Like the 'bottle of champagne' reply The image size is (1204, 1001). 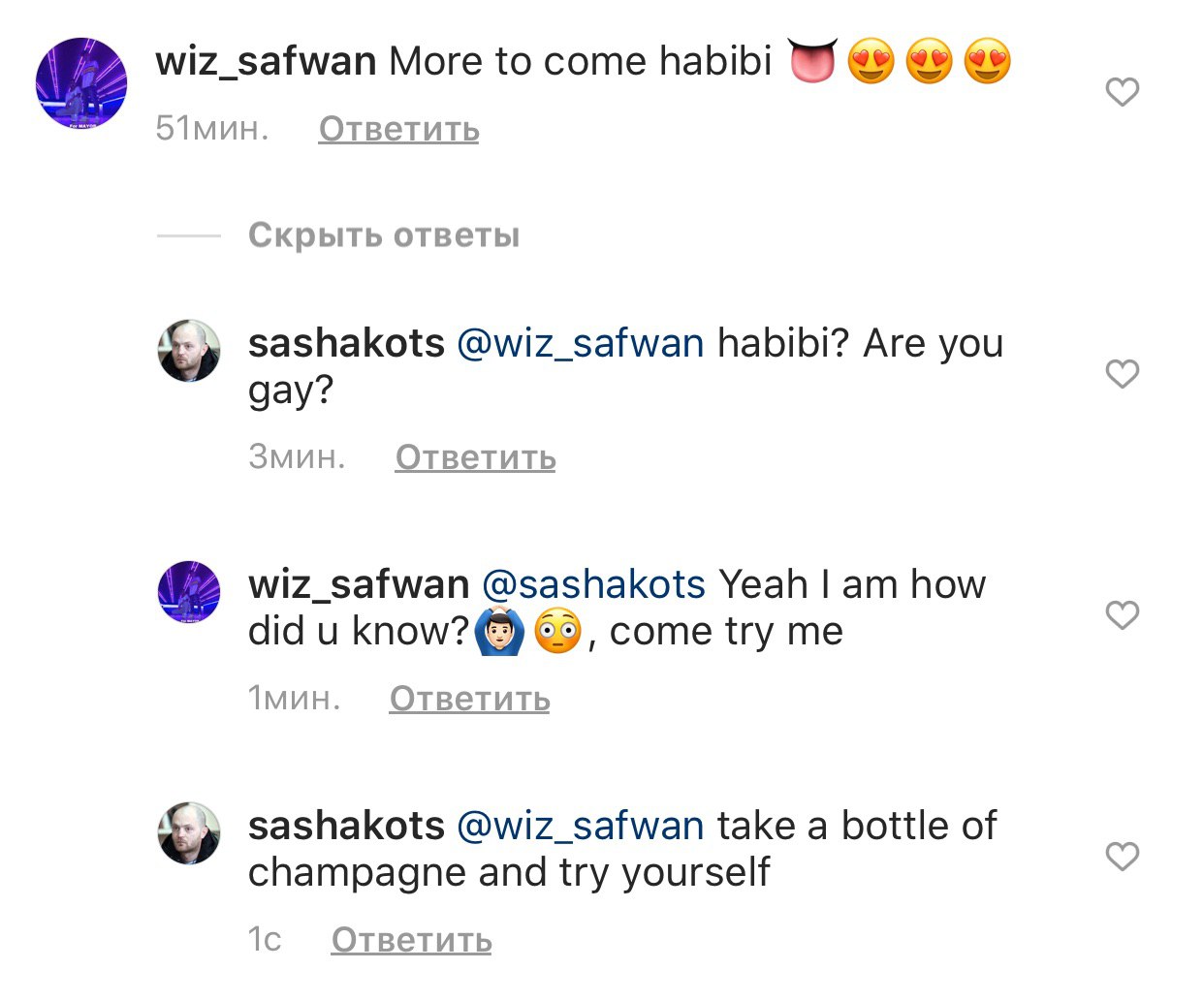tap(1122, 857)
